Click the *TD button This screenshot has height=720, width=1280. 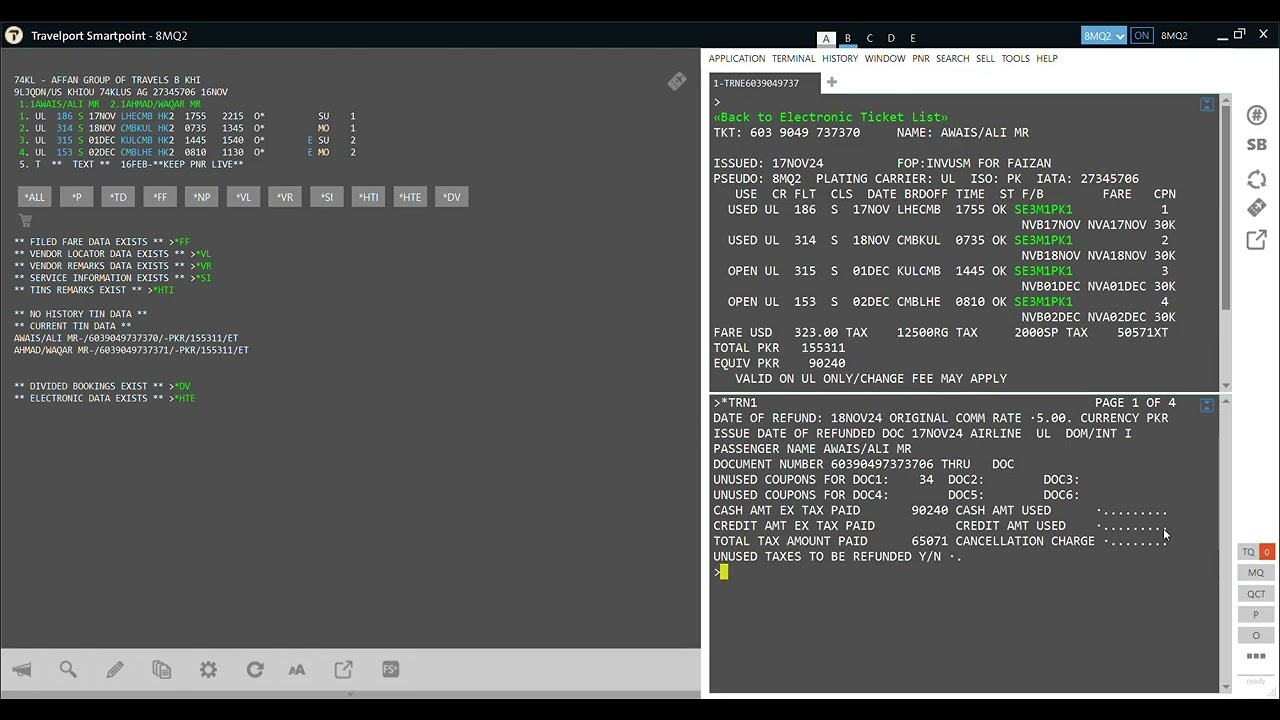[118, 197]
